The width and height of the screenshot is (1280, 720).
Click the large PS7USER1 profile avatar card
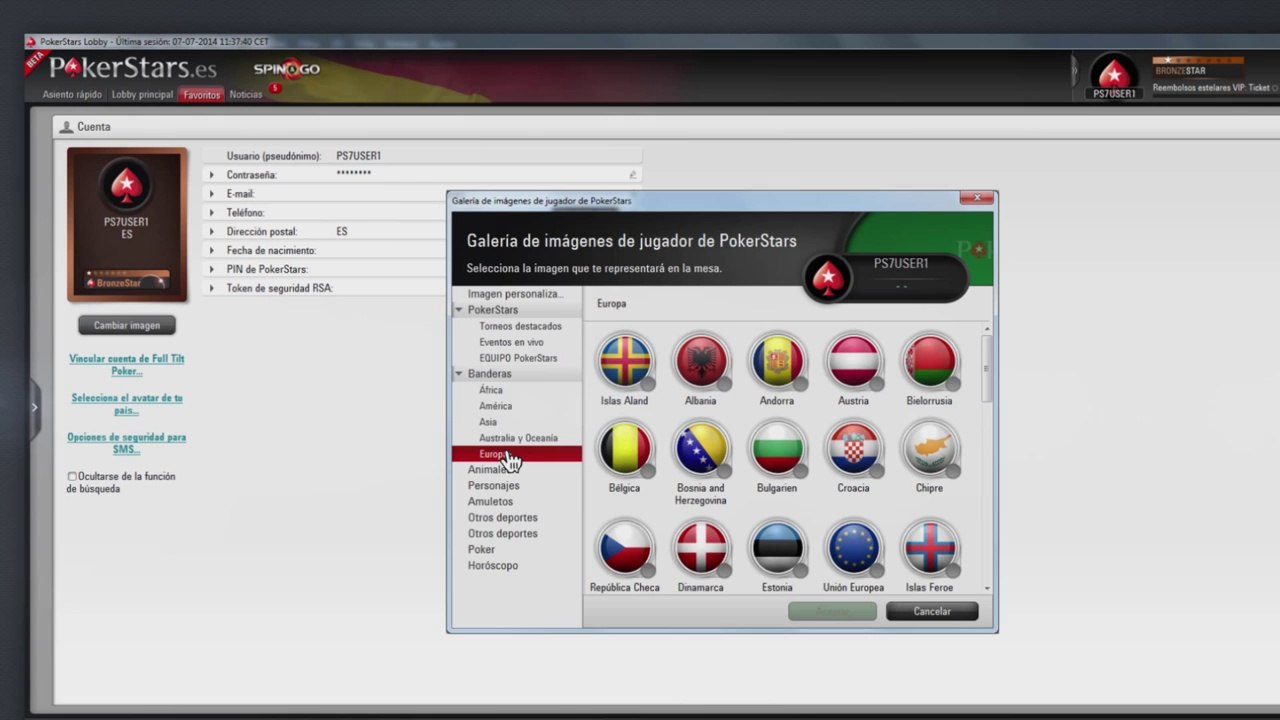tap(127, 224)
